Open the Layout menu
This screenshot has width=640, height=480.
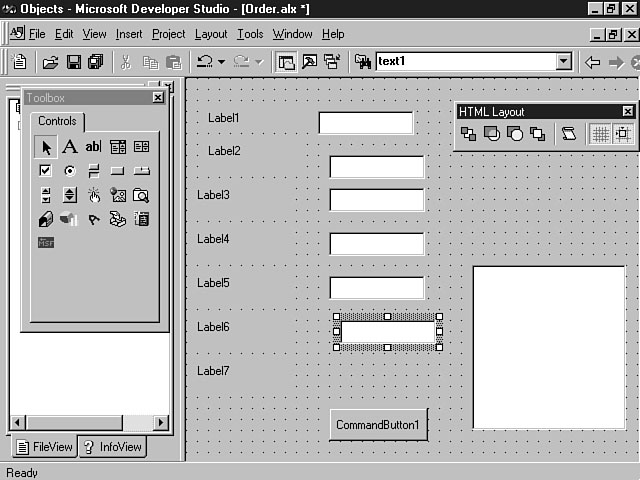(211, 34)
